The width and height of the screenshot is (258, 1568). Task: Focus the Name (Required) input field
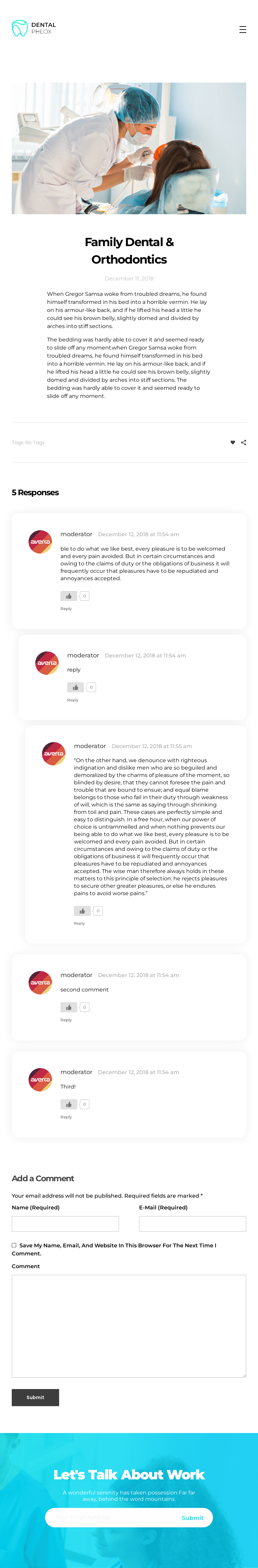point(65,1224)
